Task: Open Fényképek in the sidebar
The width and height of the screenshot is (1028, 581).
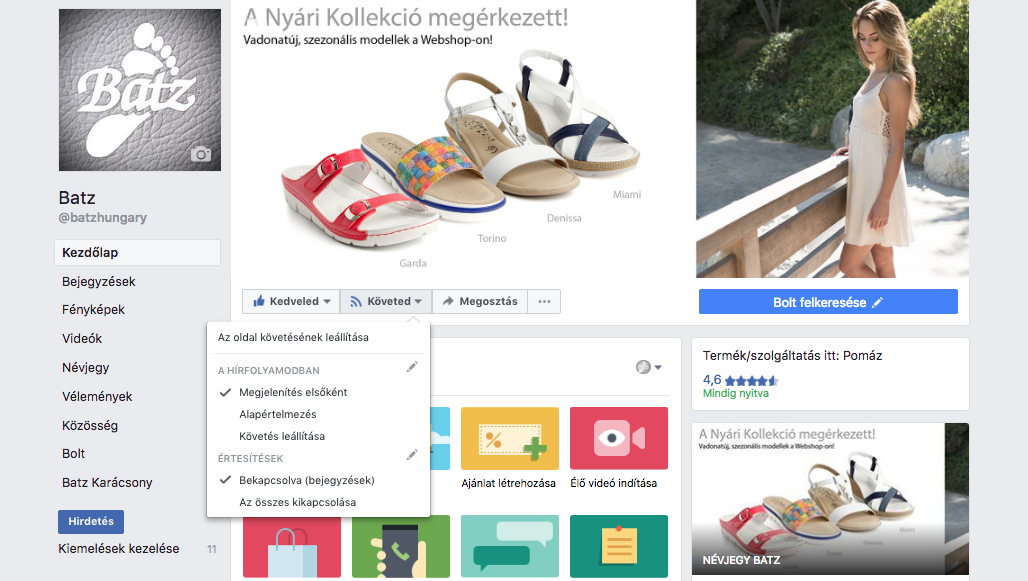Action: (93, 310)
